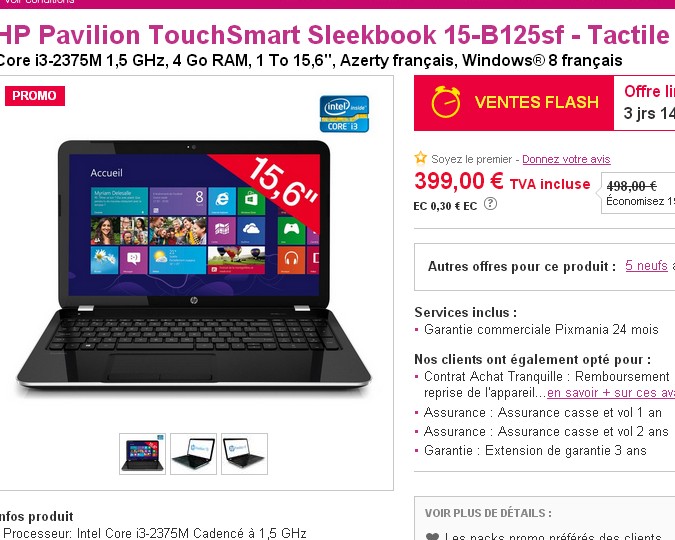Select first thumbnail showing laptop front view

click(142, 454)
